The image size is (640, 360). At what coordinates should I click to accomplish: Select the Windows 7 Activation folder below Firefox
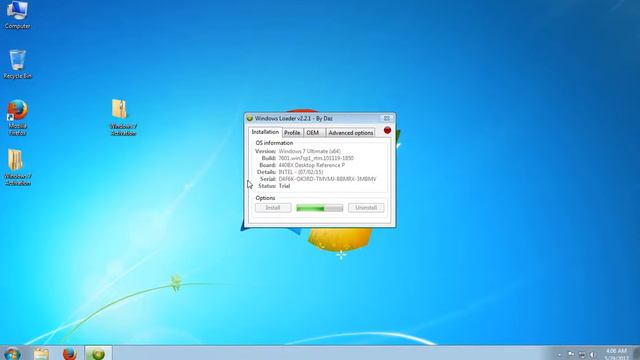(x=17, y=168)
